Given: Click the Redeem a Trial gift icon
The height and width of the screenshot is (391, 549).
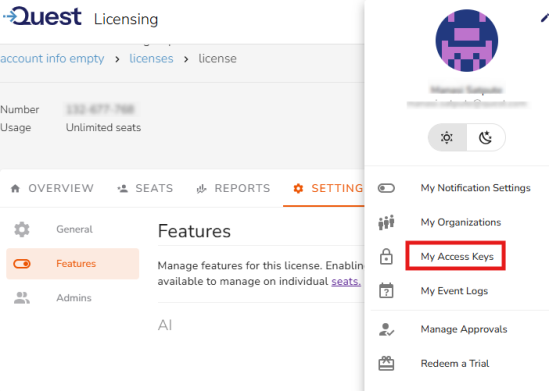Looking at the screenshot, I should pyautogui.click(x=386, y=363).
